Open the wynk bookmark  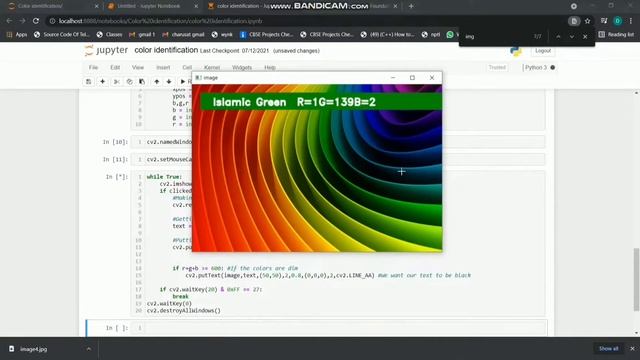tap(222, 35)
